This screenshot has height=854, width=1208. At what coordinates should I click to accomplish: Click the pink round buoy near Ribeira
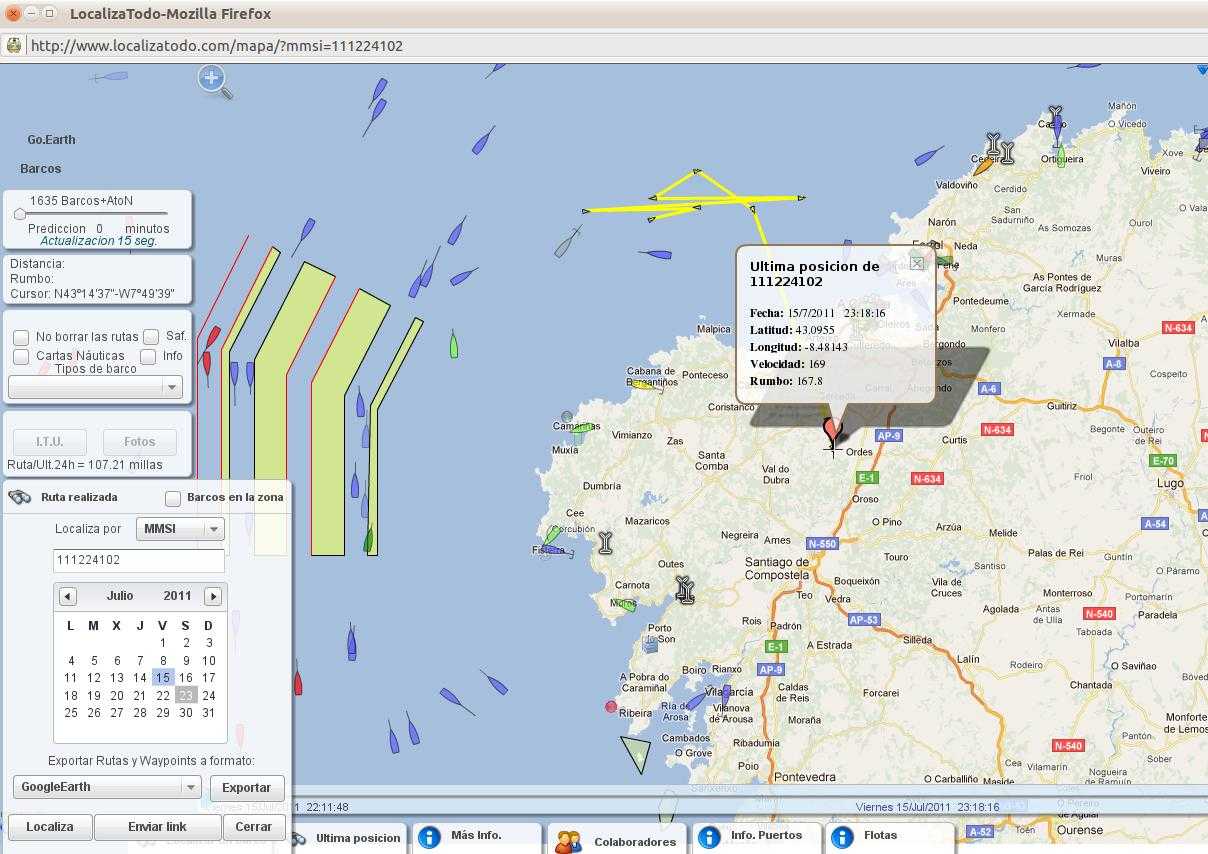point(611,707)
